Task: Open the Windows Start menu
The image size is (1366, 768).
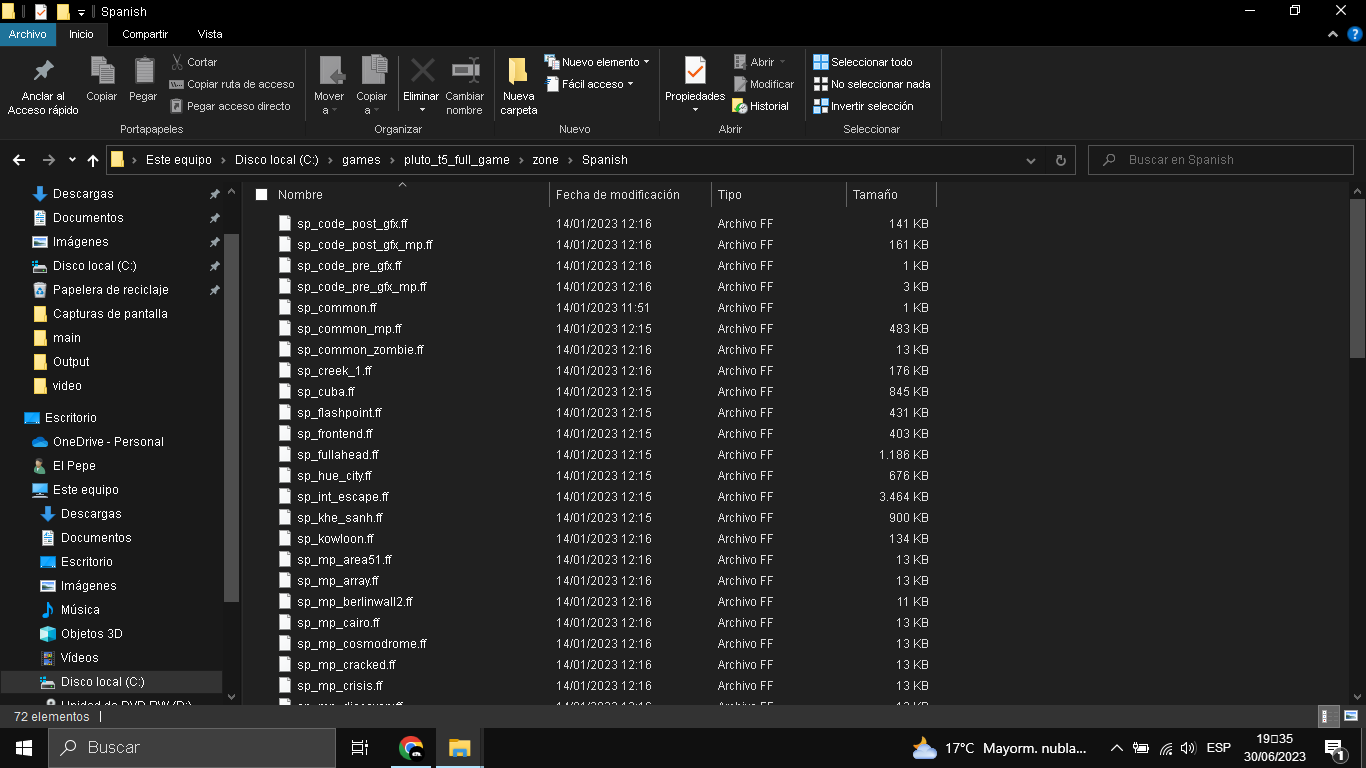Action: point(24,747)
